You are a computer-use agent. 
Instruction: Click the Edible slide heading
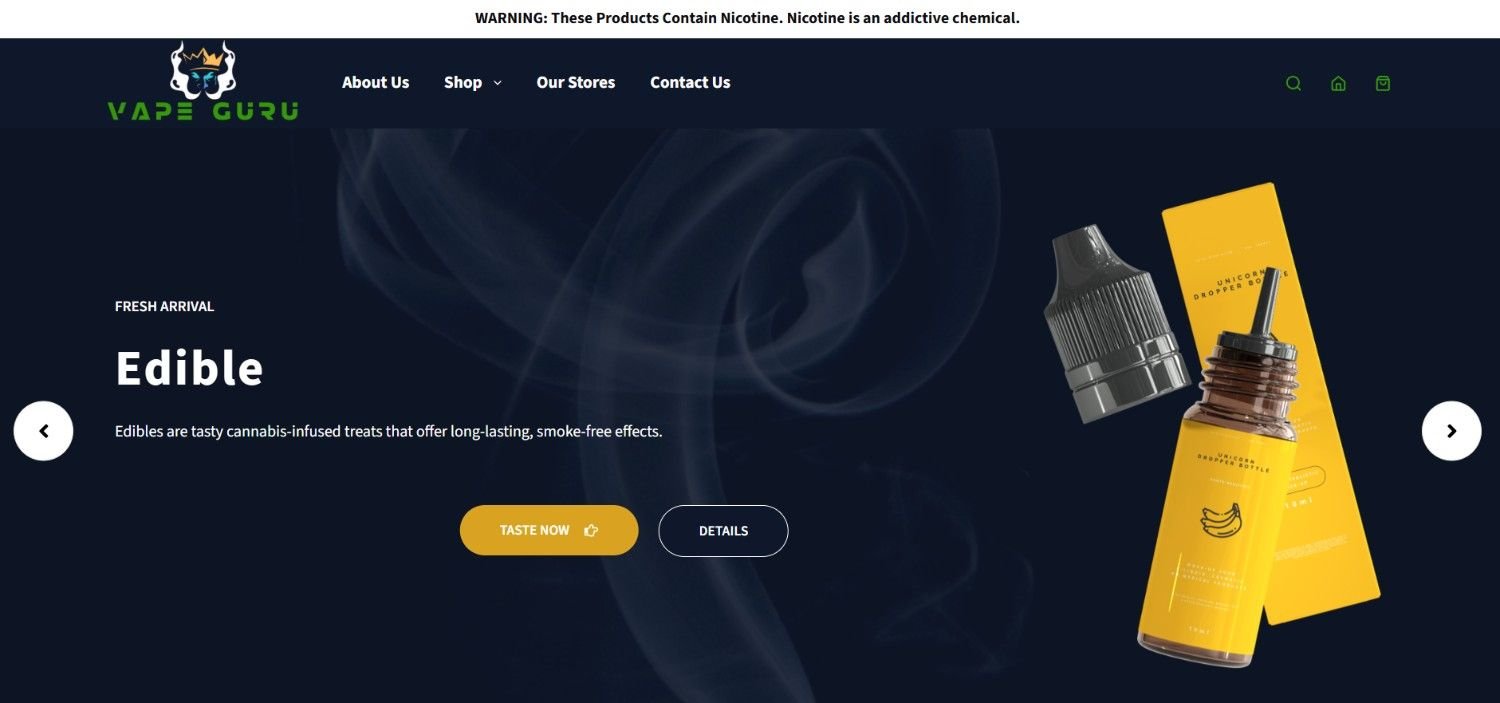[x=189, y=368]
